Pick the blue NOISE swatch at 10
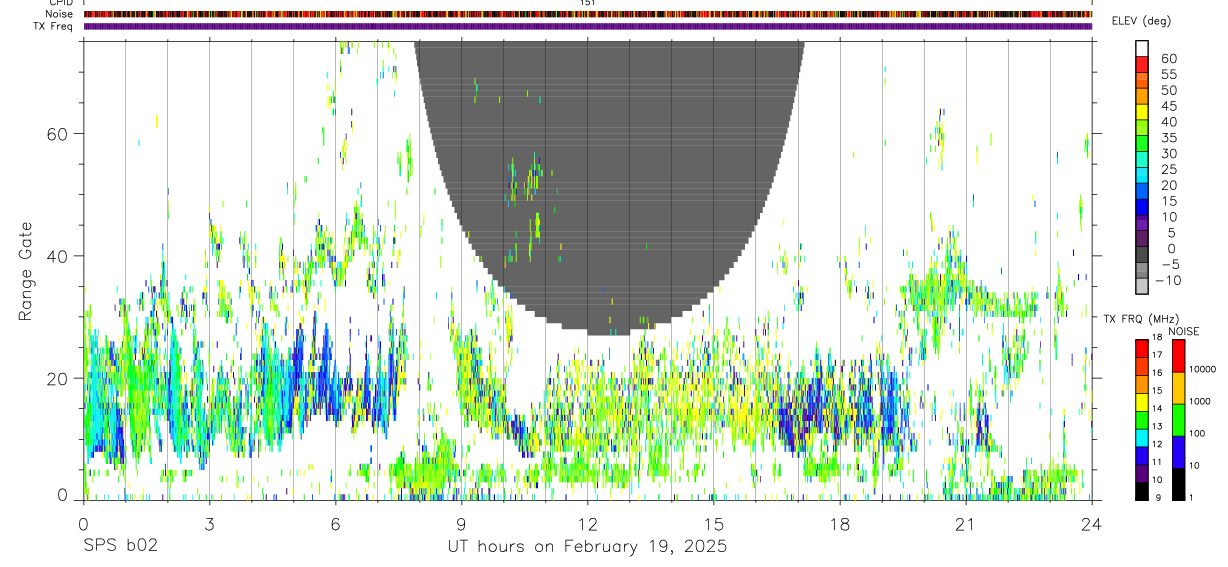 [1178, 452]
